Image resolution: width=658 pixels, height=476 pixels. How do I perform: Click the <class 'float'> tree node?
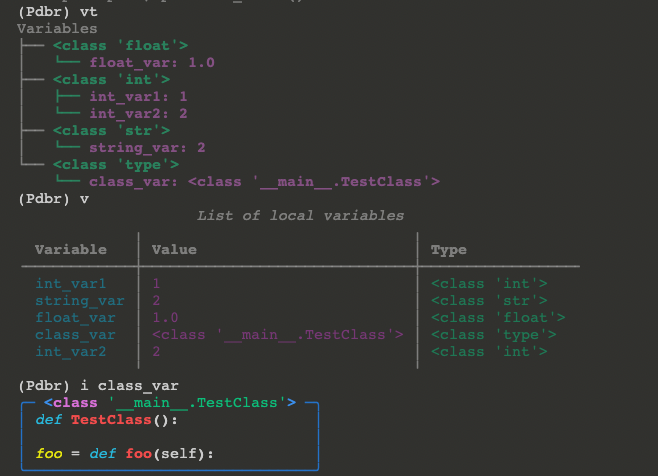120,45
